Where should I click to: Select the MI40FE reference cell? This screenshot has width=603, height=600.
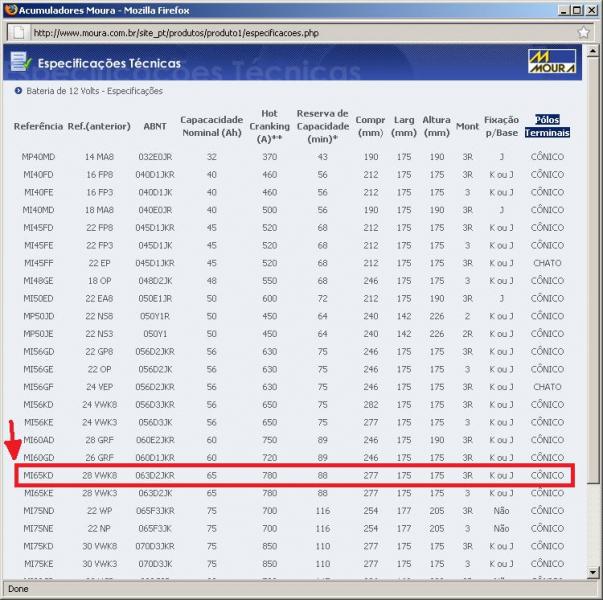point(38,192)
